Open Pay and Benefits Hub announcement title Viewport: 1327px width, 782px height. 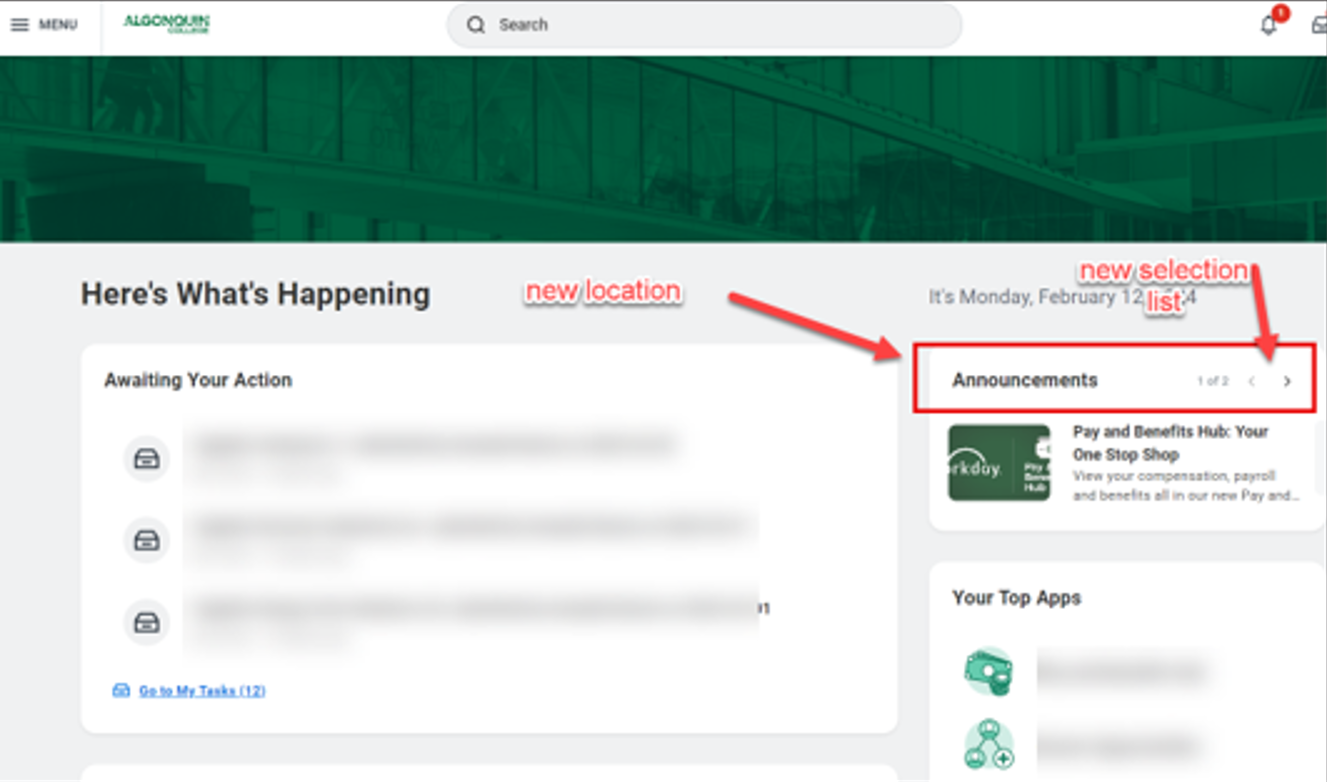tap(1170, 443)
